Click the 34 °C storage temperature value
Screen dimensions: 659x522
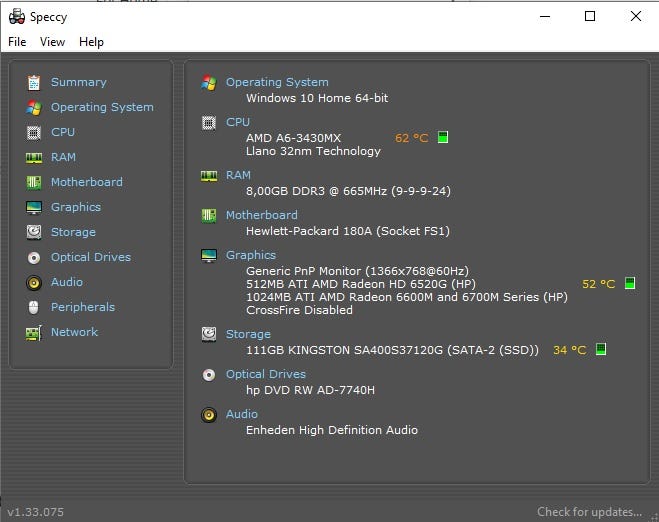pyautogui.click(x=569, y=350)
